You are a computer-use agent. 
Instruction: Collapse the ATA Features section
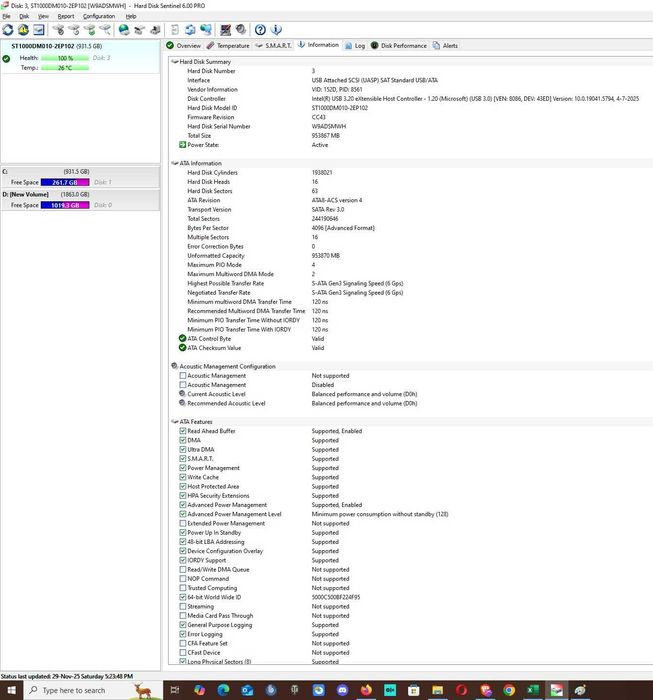[175, 421]
